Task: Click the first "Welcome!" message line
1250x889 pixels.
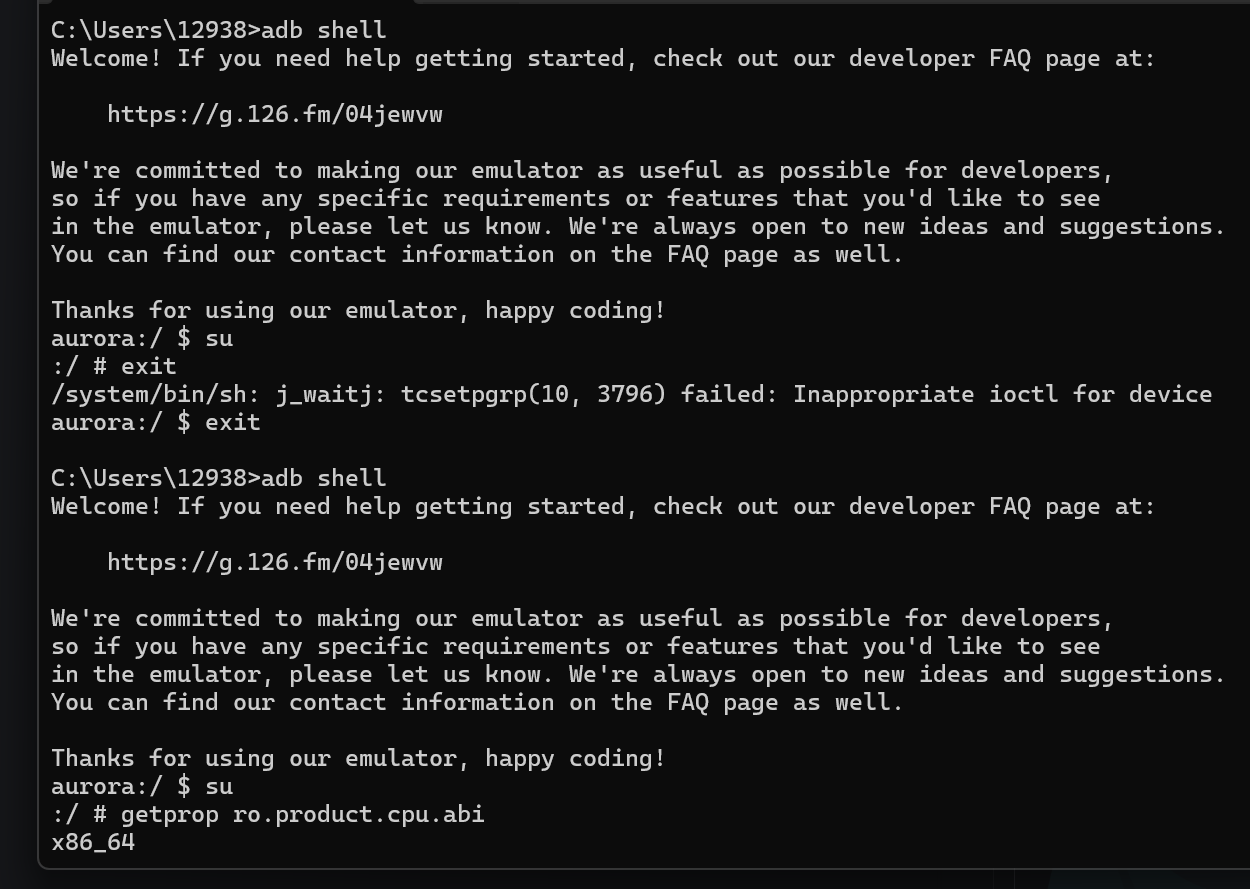Action: 602,59
